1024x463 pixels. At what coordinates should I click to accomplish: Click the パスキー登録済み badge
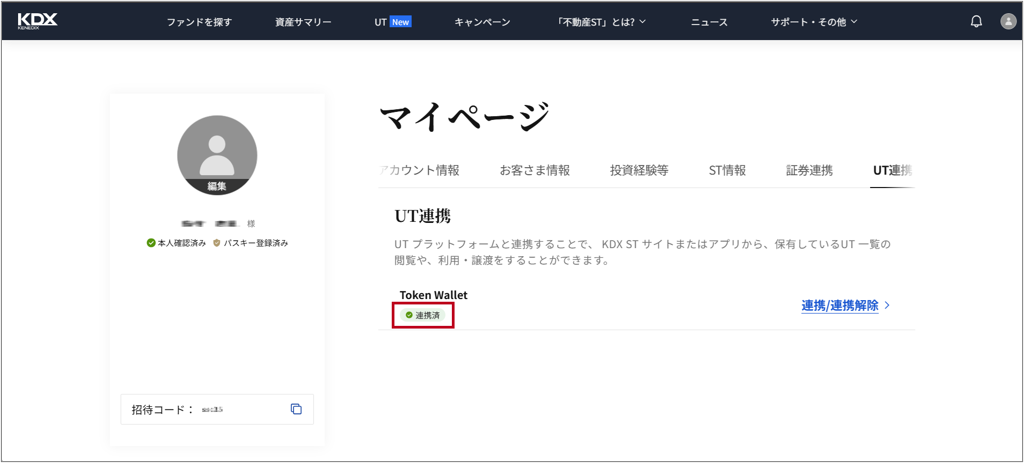tap(251, 243)
